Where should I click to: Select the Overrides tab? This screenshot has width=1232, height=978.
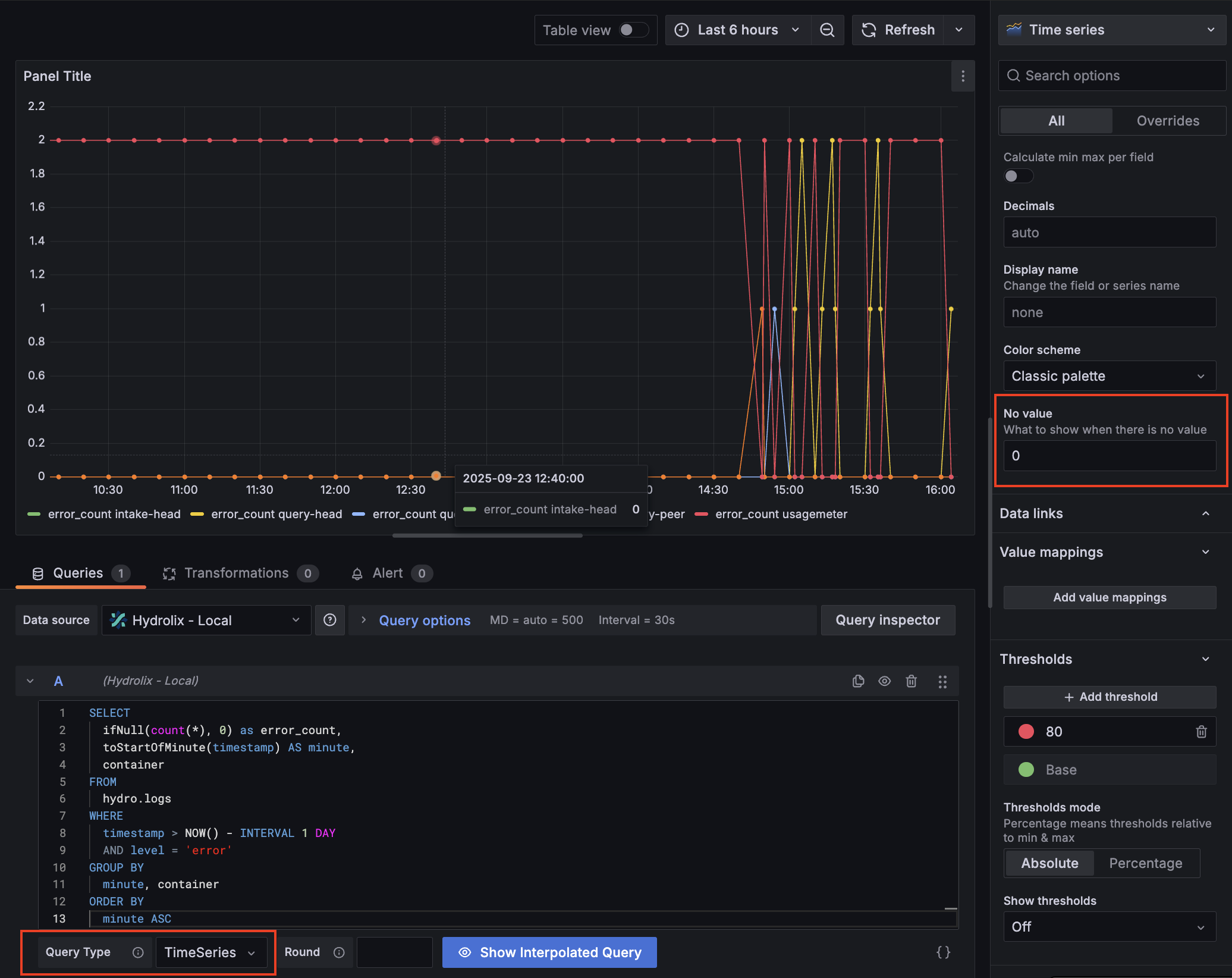(1167, 120)
